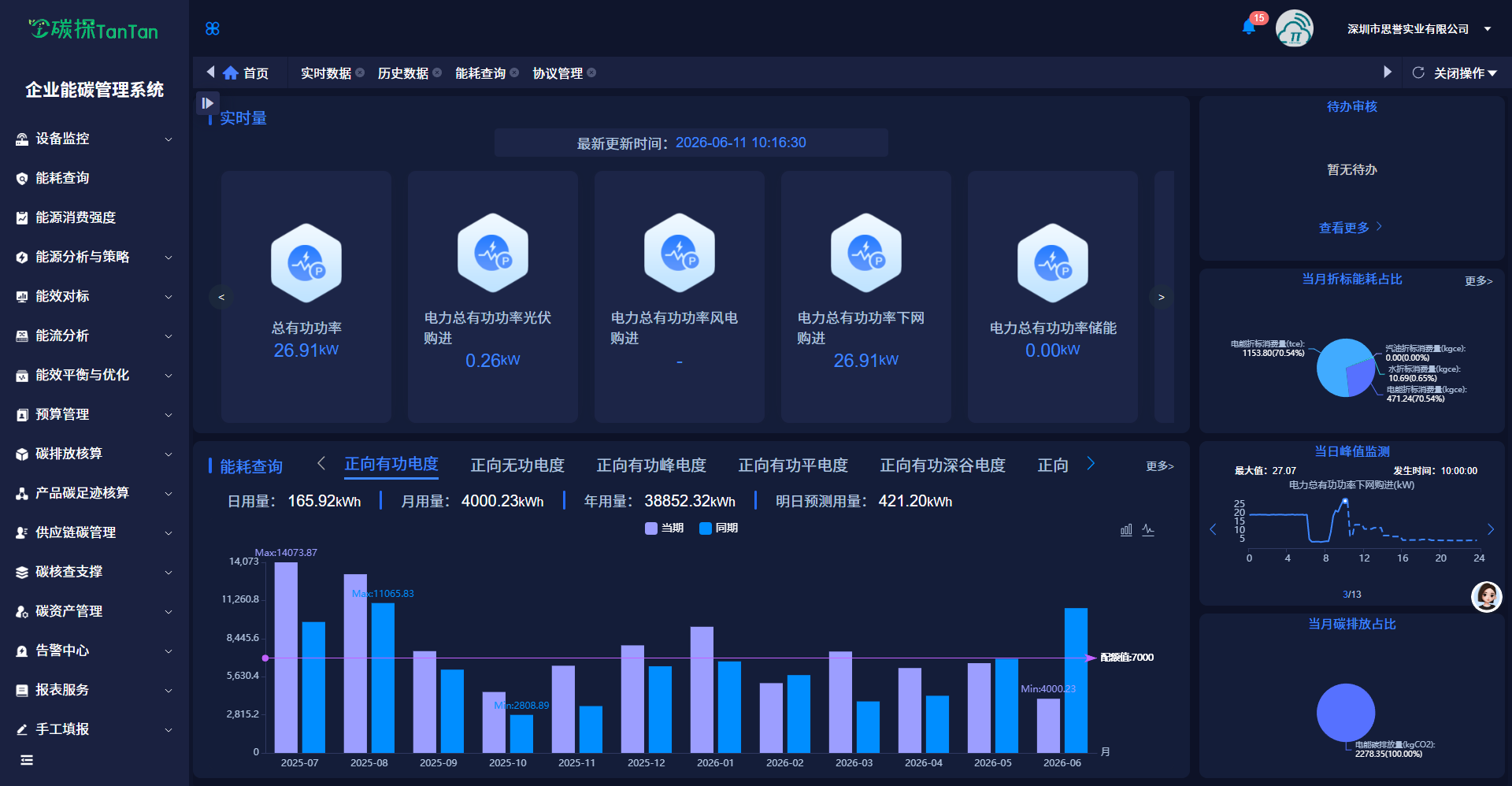This screenshot has height=786, width=1512.
Task: Click 更多> in 能耗查询 panel
Action: click(x=1159, y=466)
